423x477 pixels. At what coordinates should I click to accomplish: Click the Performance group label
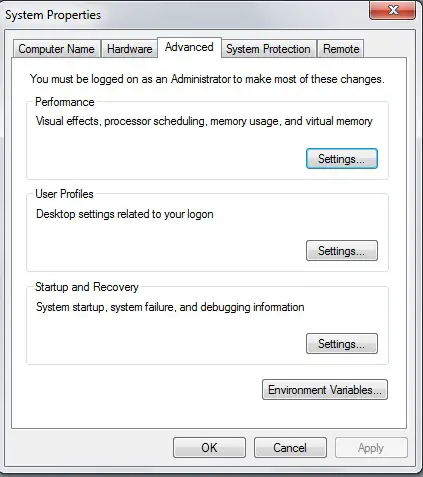(65, 102)
